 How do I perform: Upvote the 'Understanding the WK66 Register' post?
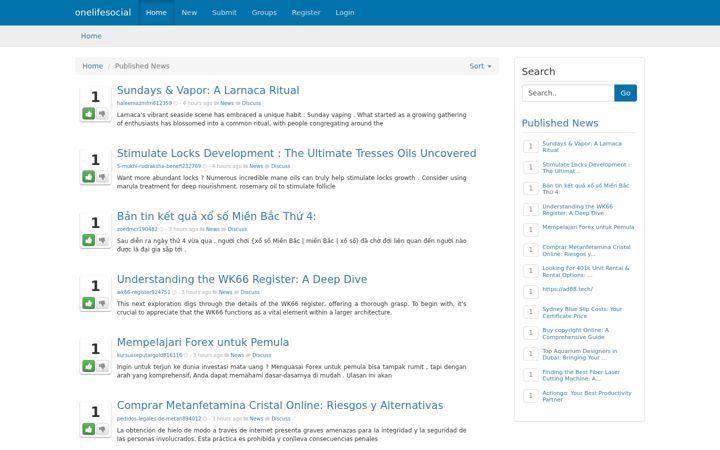point(89,303)
